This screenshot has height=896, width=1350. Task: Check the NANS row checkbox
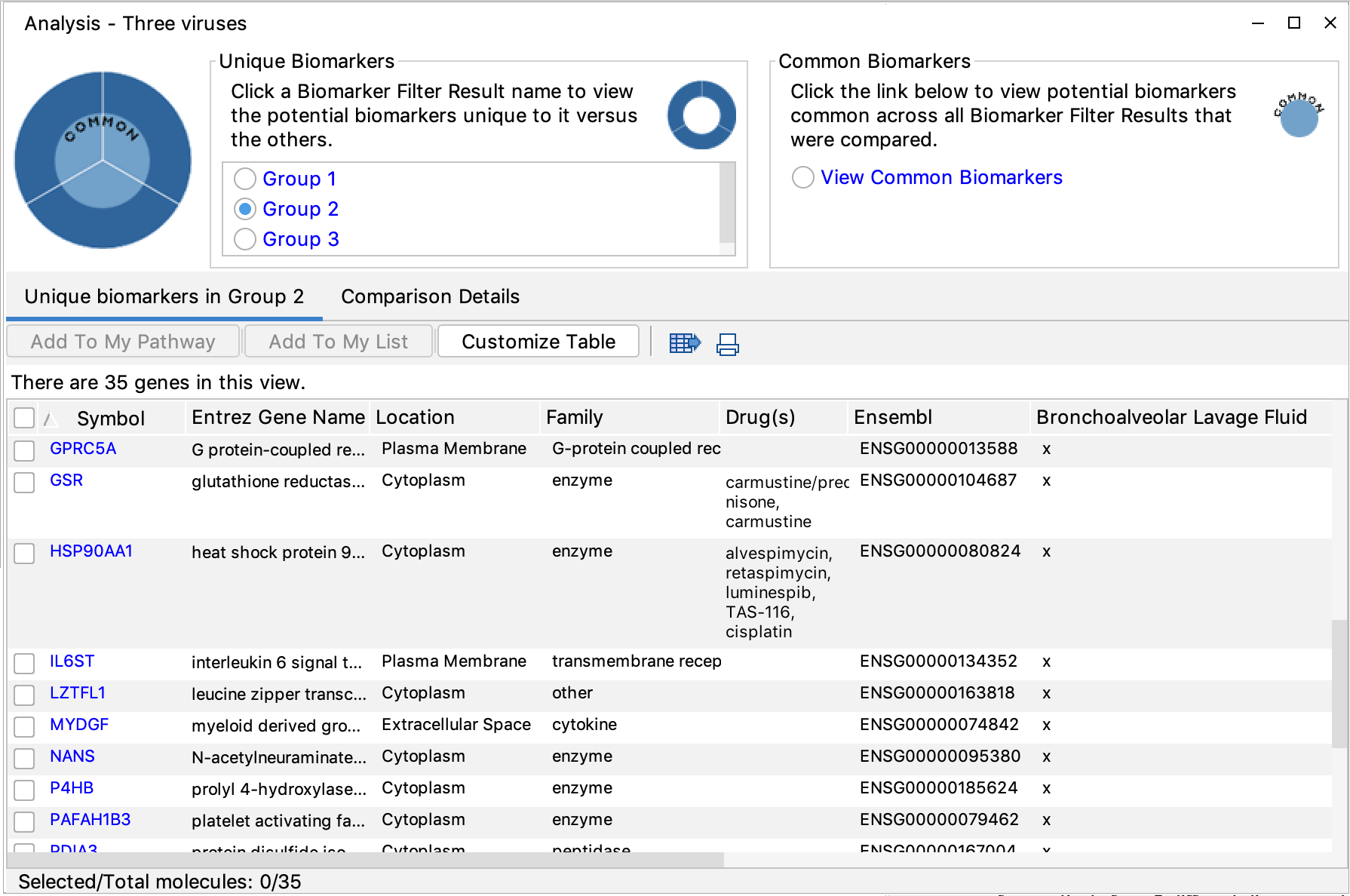click(24, 758)
